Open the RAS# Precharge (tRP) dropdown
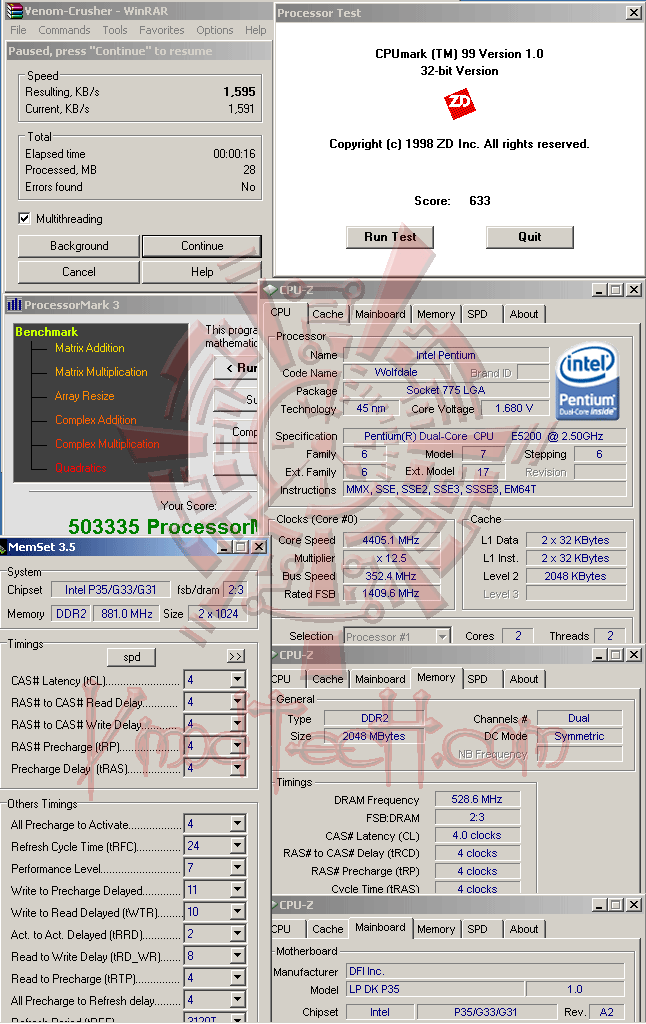Viewport: 646px width, 1024px height. pyautogui.click(x=238, y=746)
